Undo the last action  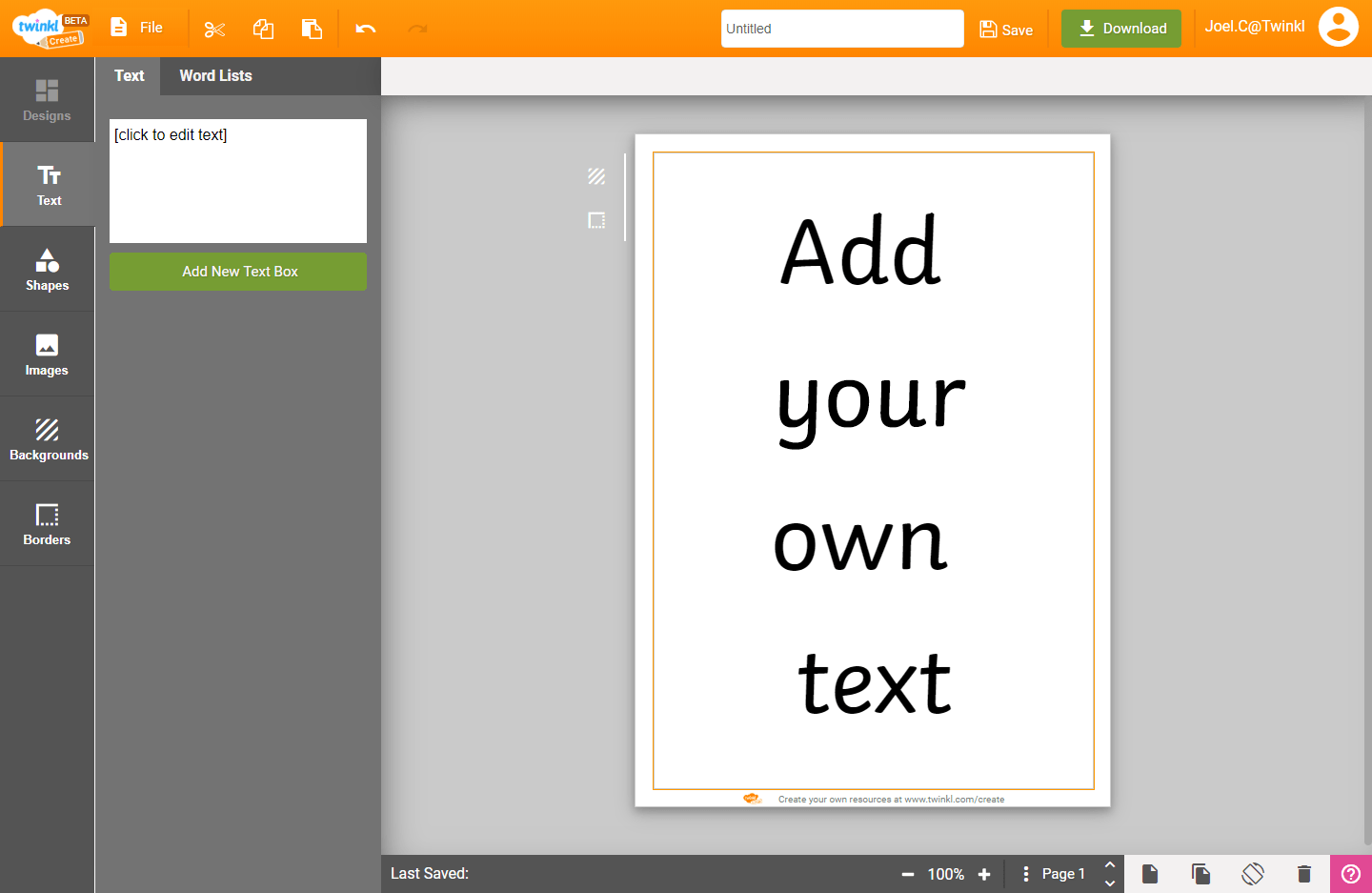pos(366,29)
